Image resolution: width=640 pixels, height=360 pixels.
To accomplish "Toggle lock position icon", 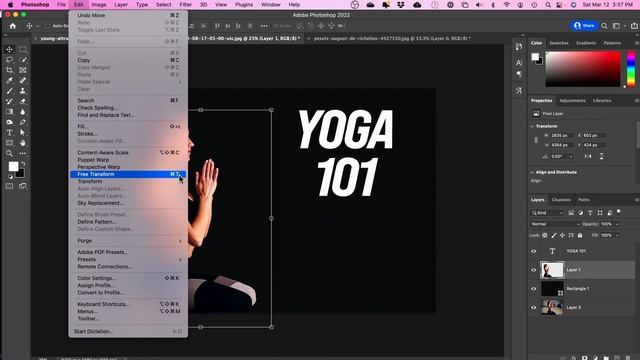I will pyautogui.click(x=562, y=236).
